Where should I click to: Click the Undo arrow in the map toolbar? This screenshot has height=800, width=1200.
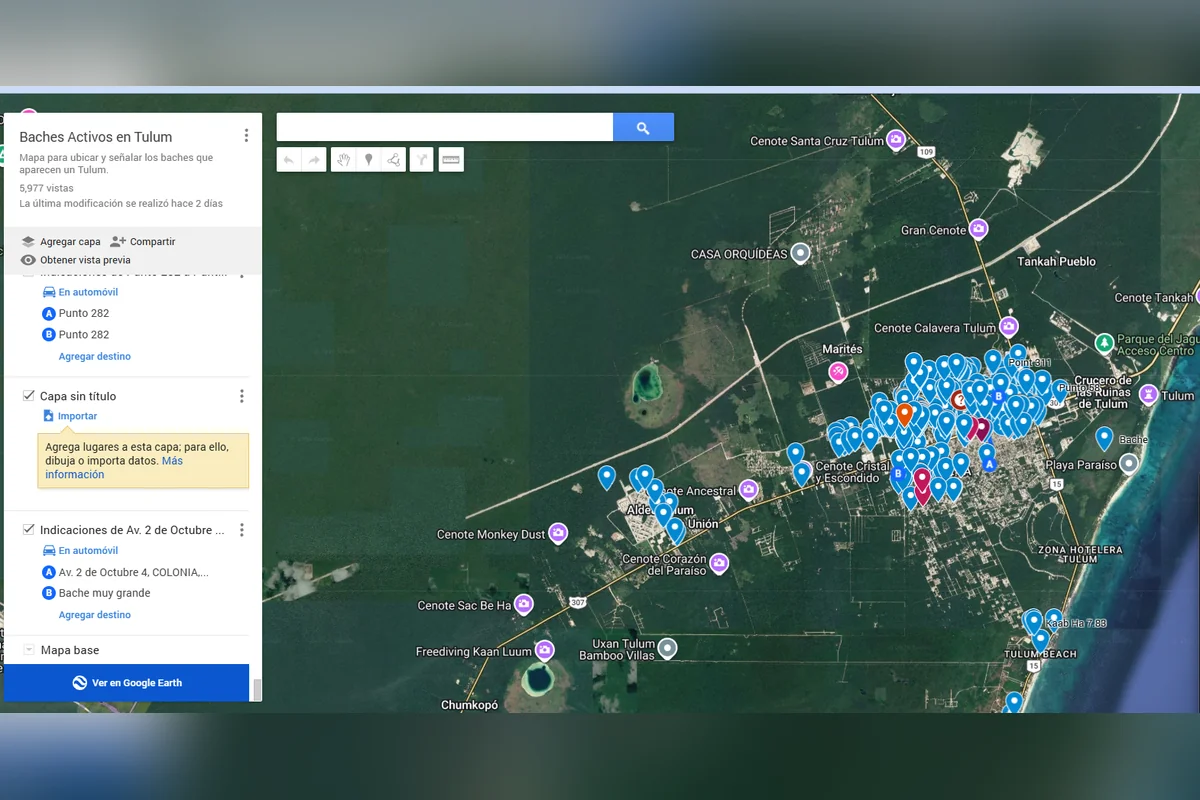(x=289, y=160)
